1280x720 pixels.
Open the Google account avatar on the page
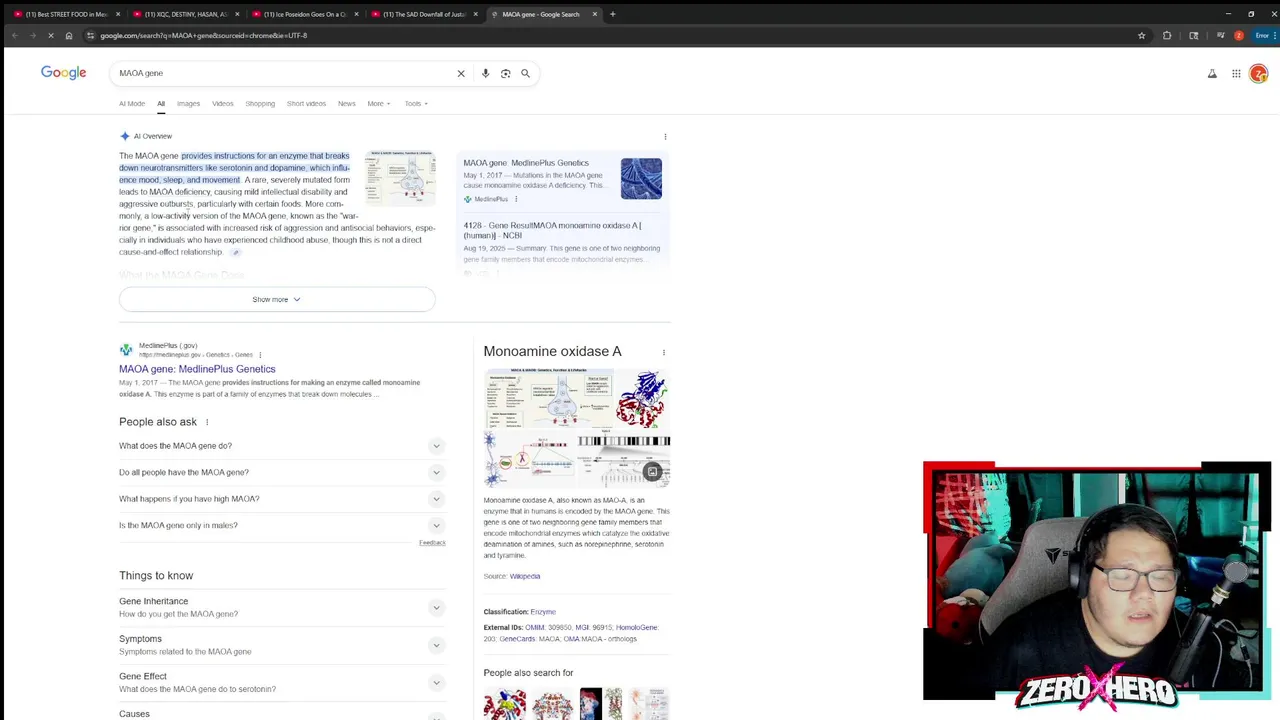click(1259, 73)
